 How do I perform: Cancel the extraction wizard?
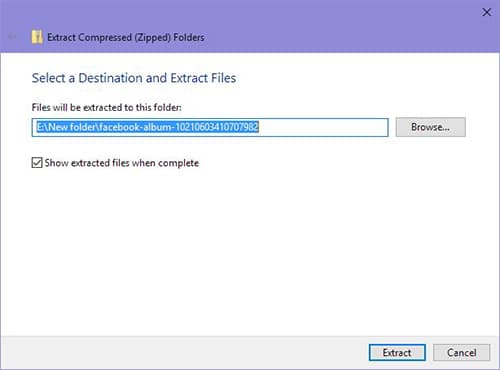tap(461, 352)
